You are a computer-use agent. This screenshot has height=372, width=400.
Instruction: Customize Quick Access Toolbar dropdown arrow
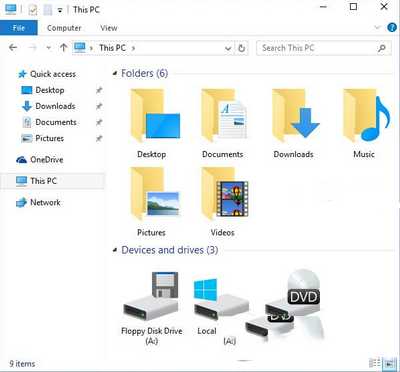60,11
